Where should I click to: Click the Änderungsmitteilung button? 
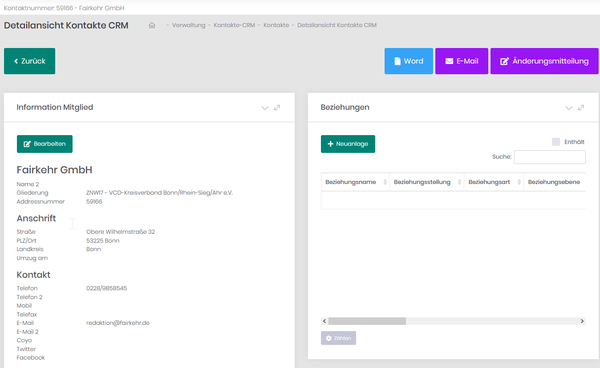(x=544, y=61)
